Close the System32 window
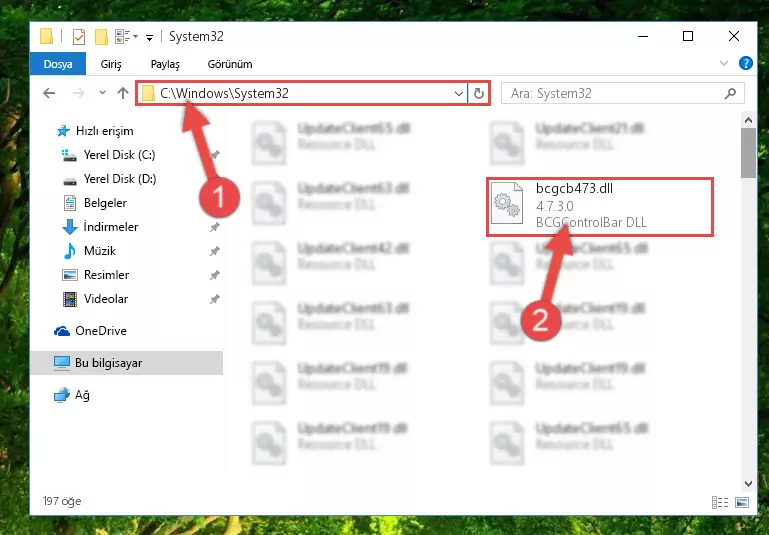The image size is (769, 535). pos(734,36)
